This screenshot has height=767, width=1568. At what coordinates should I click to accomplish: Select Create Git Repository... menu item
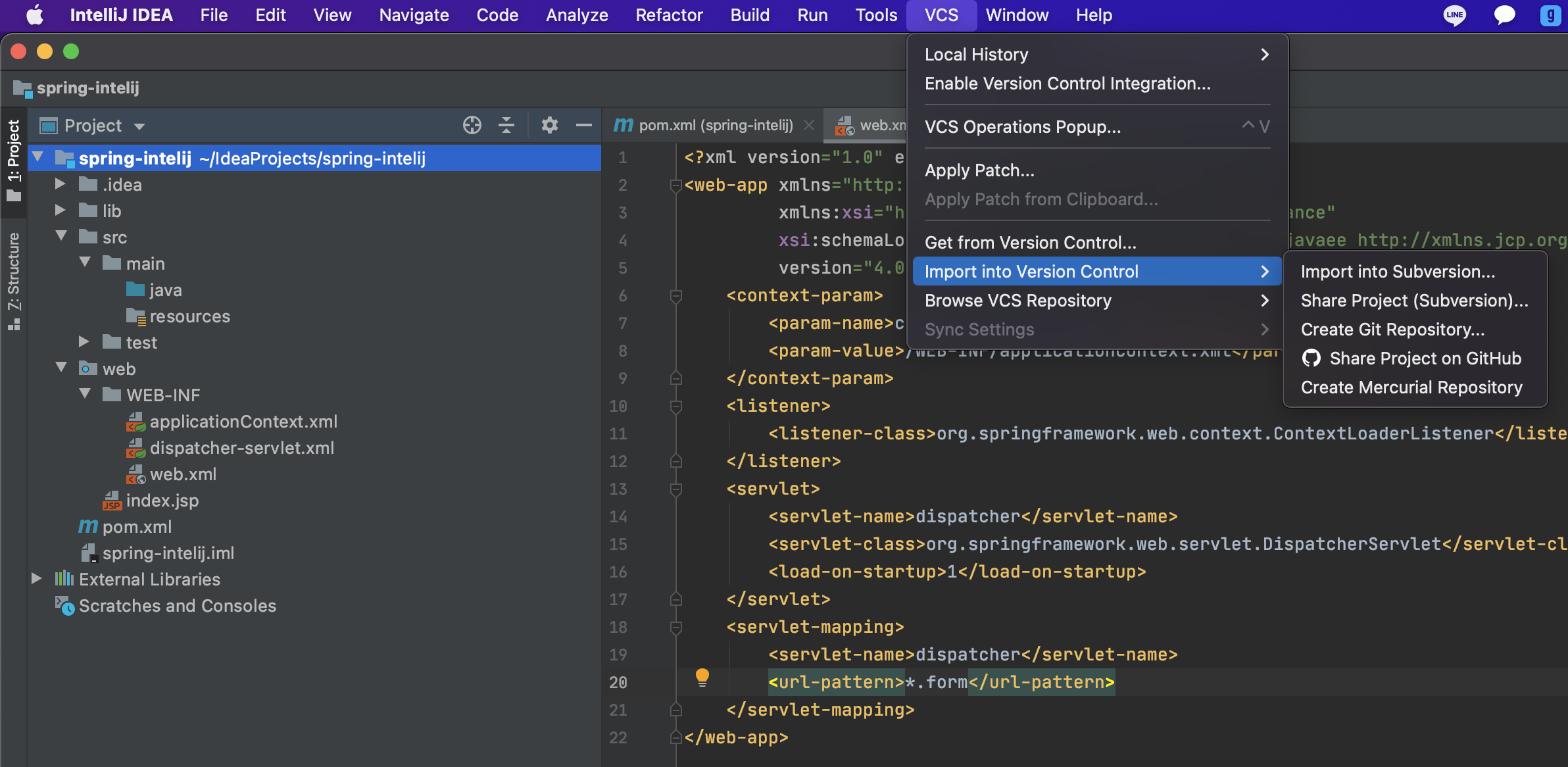tap(1392, 330)
